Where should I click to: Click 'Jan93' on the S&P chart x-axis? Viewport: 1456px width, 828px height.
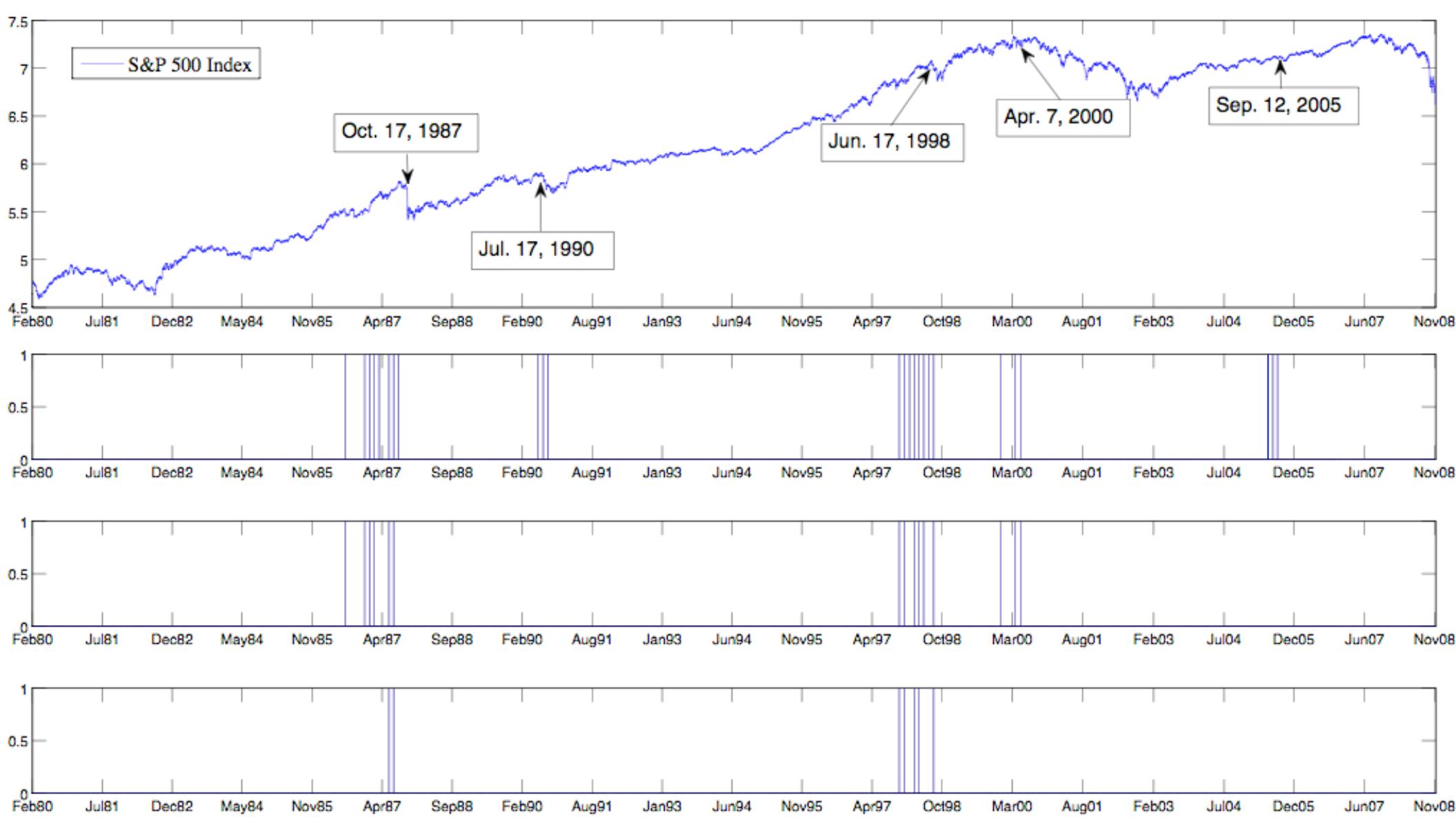[662, 322]
